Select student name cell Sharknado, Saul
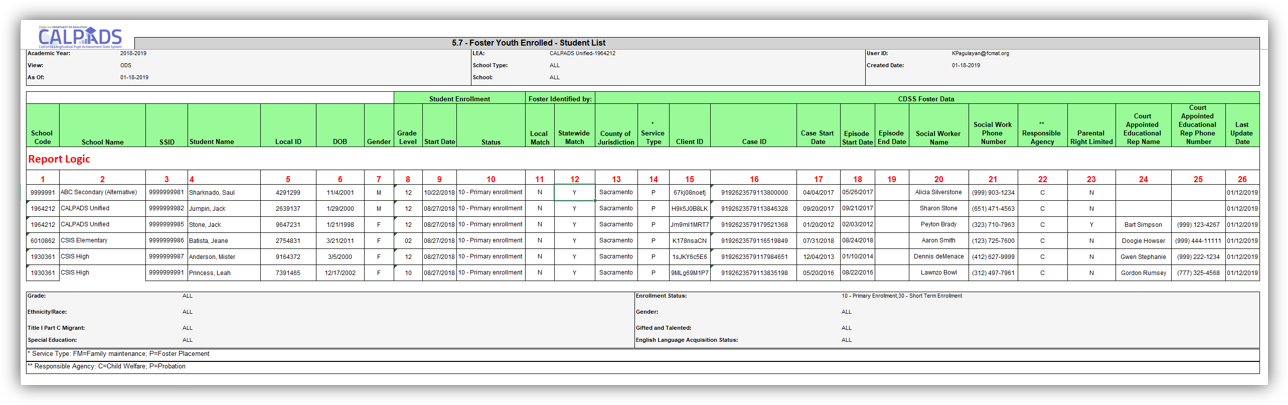 223,192
